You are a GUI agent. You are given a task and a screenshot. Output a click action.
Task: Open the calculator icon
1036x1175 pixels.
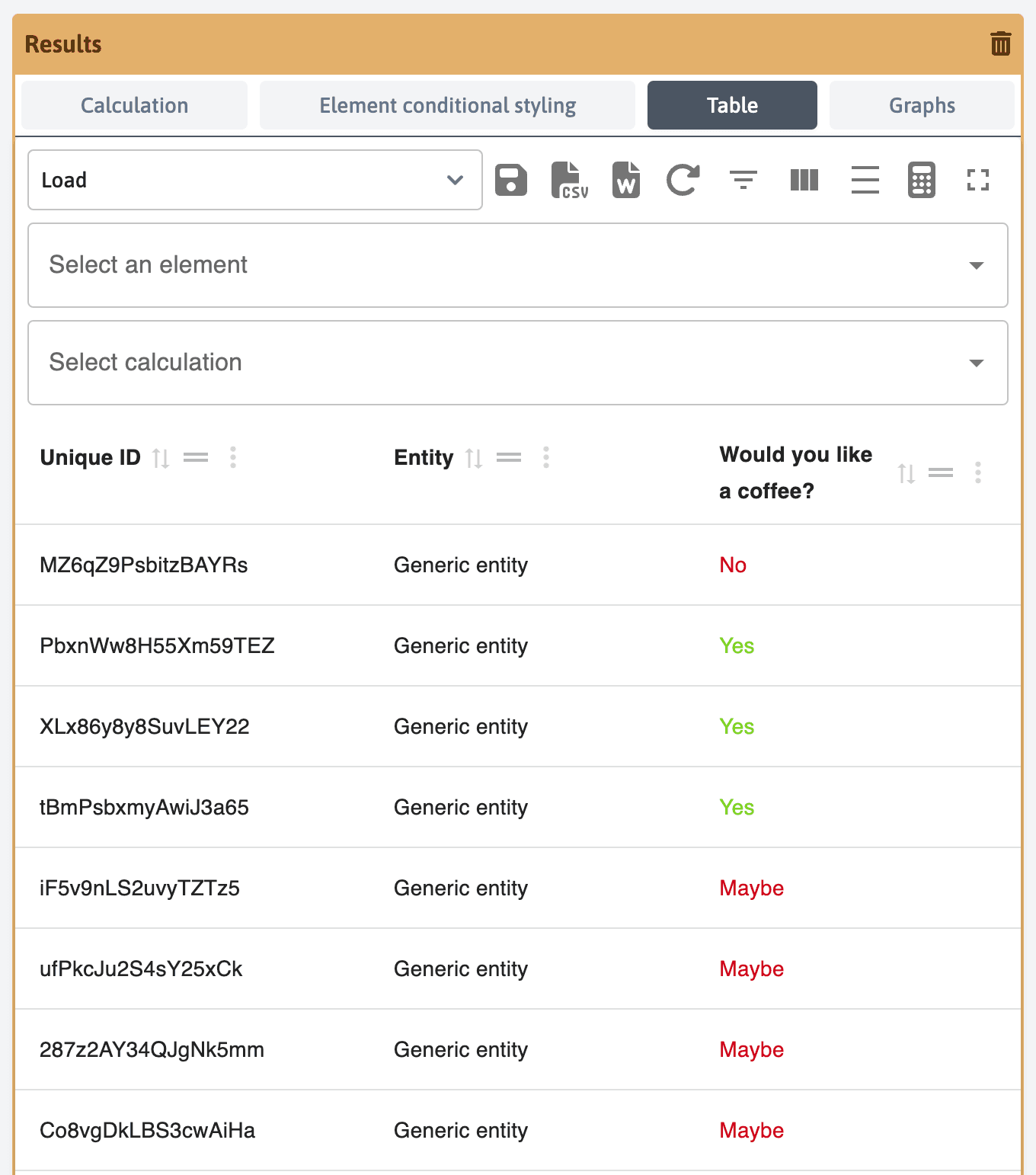point(921,181)
